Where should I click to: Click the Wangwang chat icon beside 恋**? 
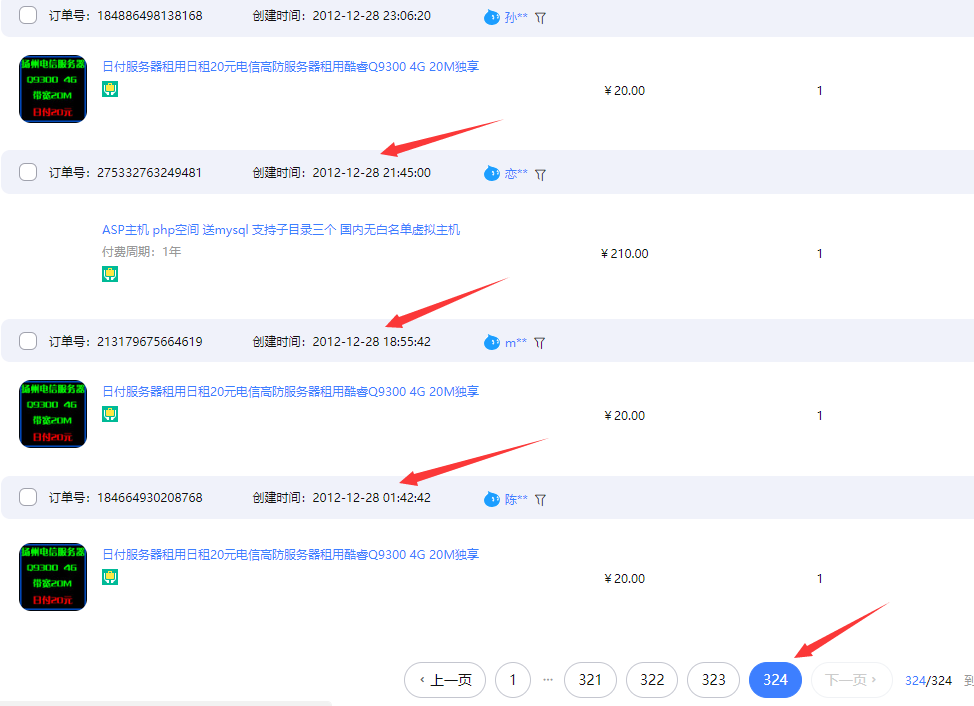(491, 173)
